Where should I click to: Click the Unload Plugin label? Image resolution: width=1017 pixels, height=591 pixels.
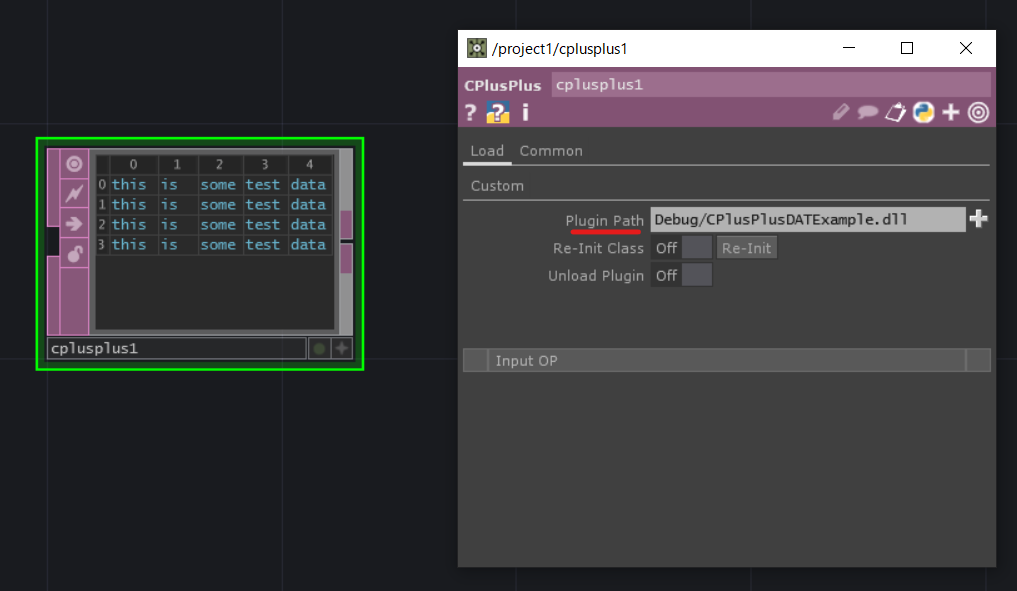(x=595, y=276)
